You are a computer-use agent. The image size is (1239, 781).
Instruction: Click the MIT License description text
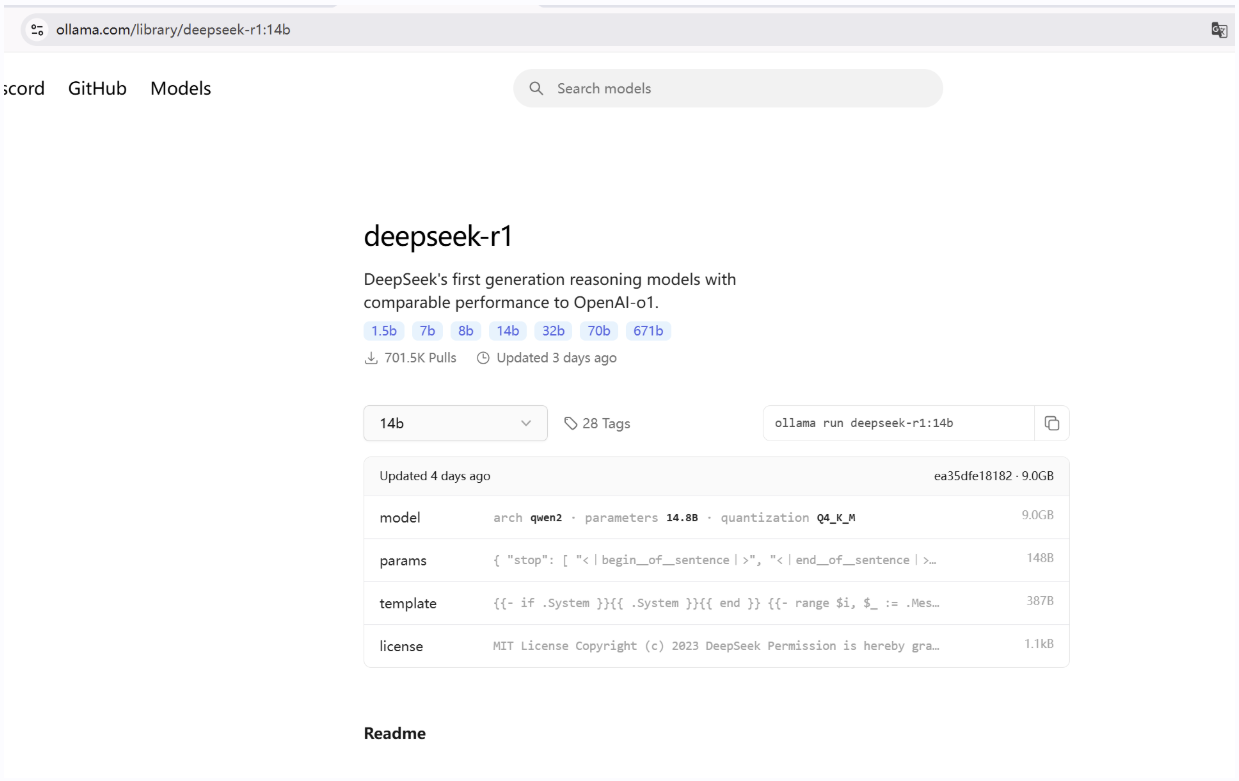tap(717, 646)
